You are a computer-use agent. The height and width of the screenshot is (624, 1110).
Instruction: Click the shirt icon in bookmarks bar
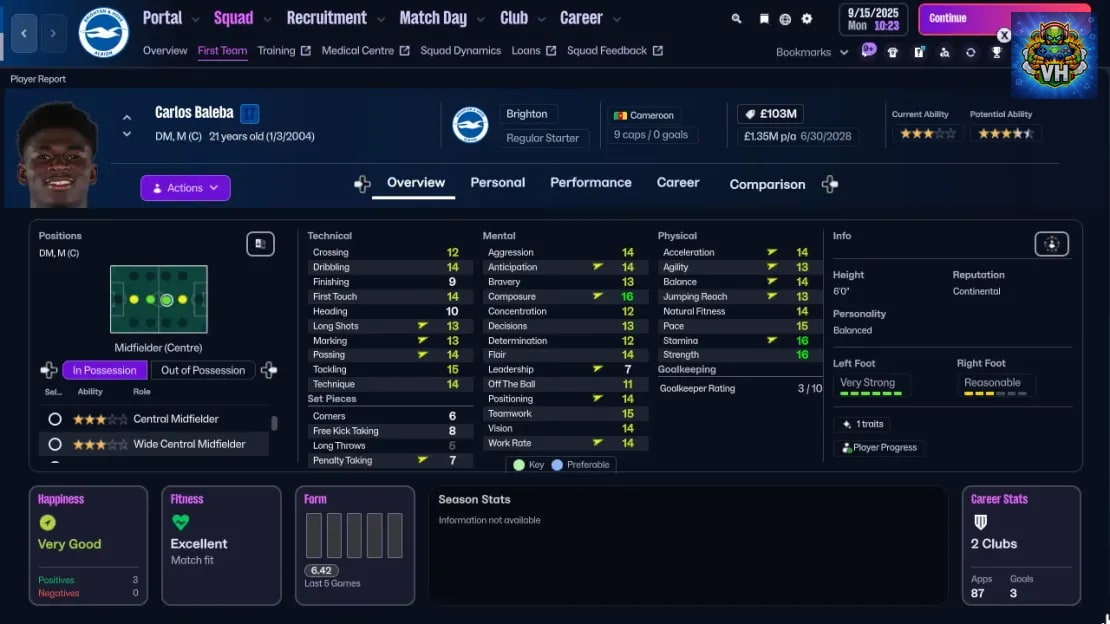(x=893, y=52)
